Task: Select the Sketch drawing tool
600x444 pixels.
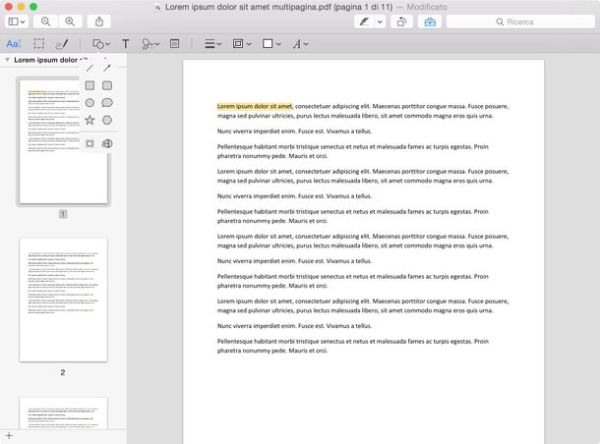Action: click(x=62, y=44)
